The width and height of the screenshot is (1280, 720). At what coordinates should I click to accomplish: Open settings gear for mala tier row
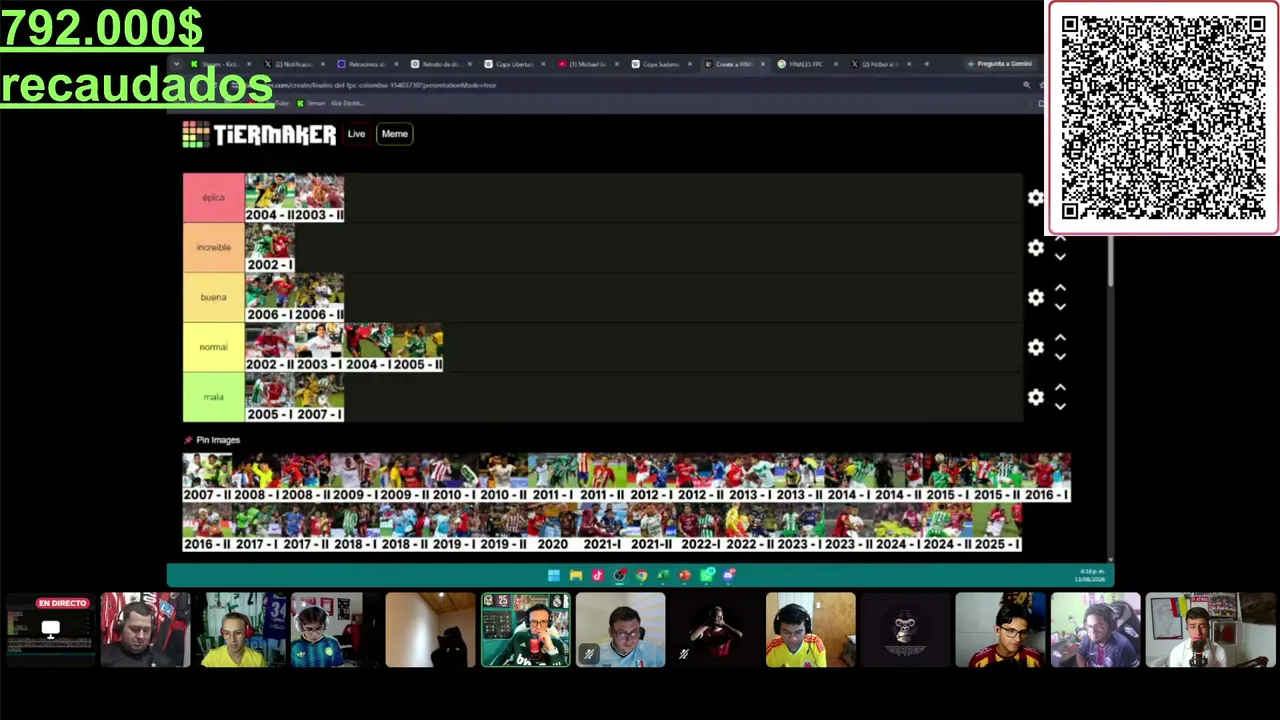click(x=1035, y=398)
